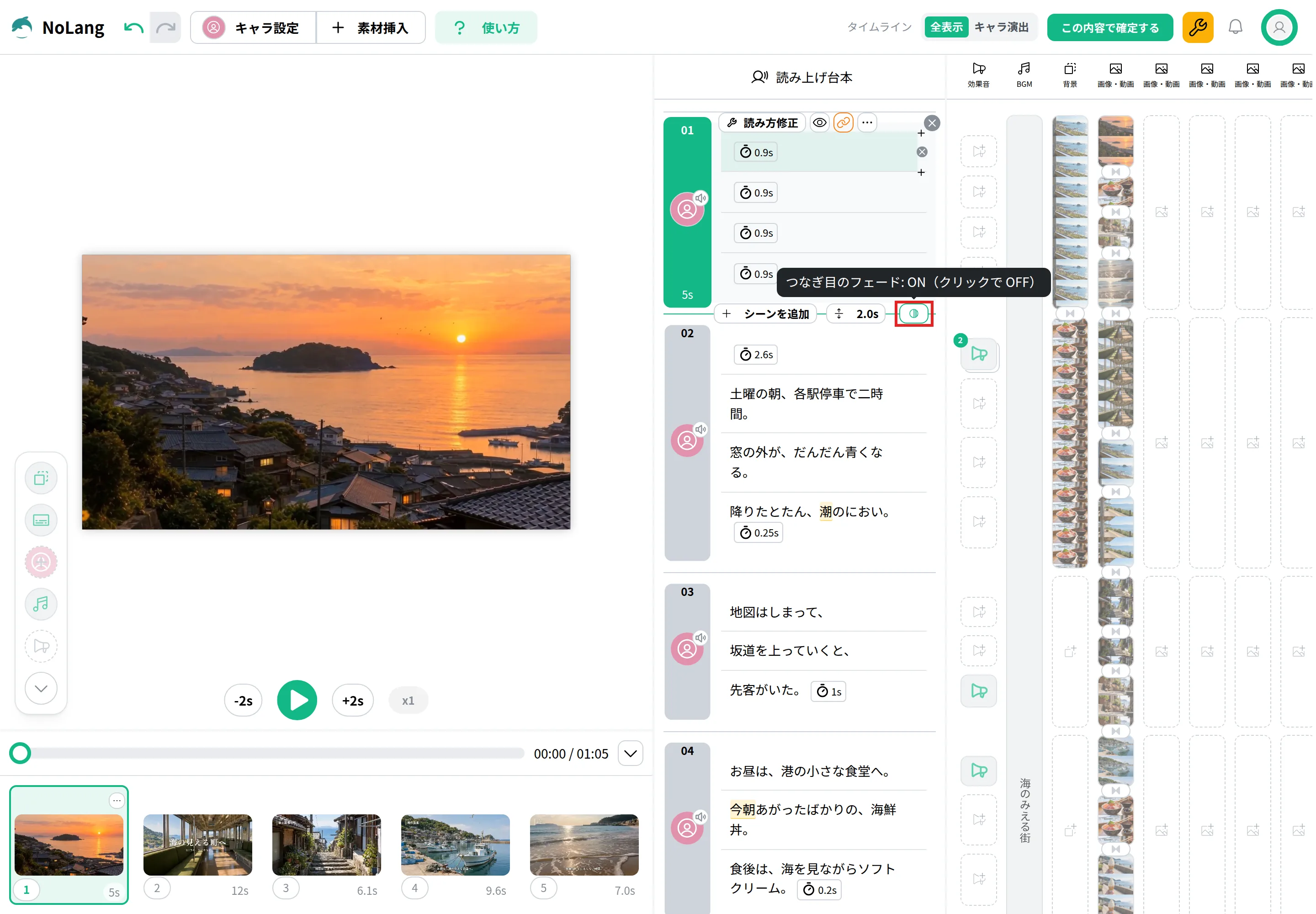Open the link icon in scene 01 toolbar
This screenshot has height=914, width=1316.
click(x=843, y=122)
